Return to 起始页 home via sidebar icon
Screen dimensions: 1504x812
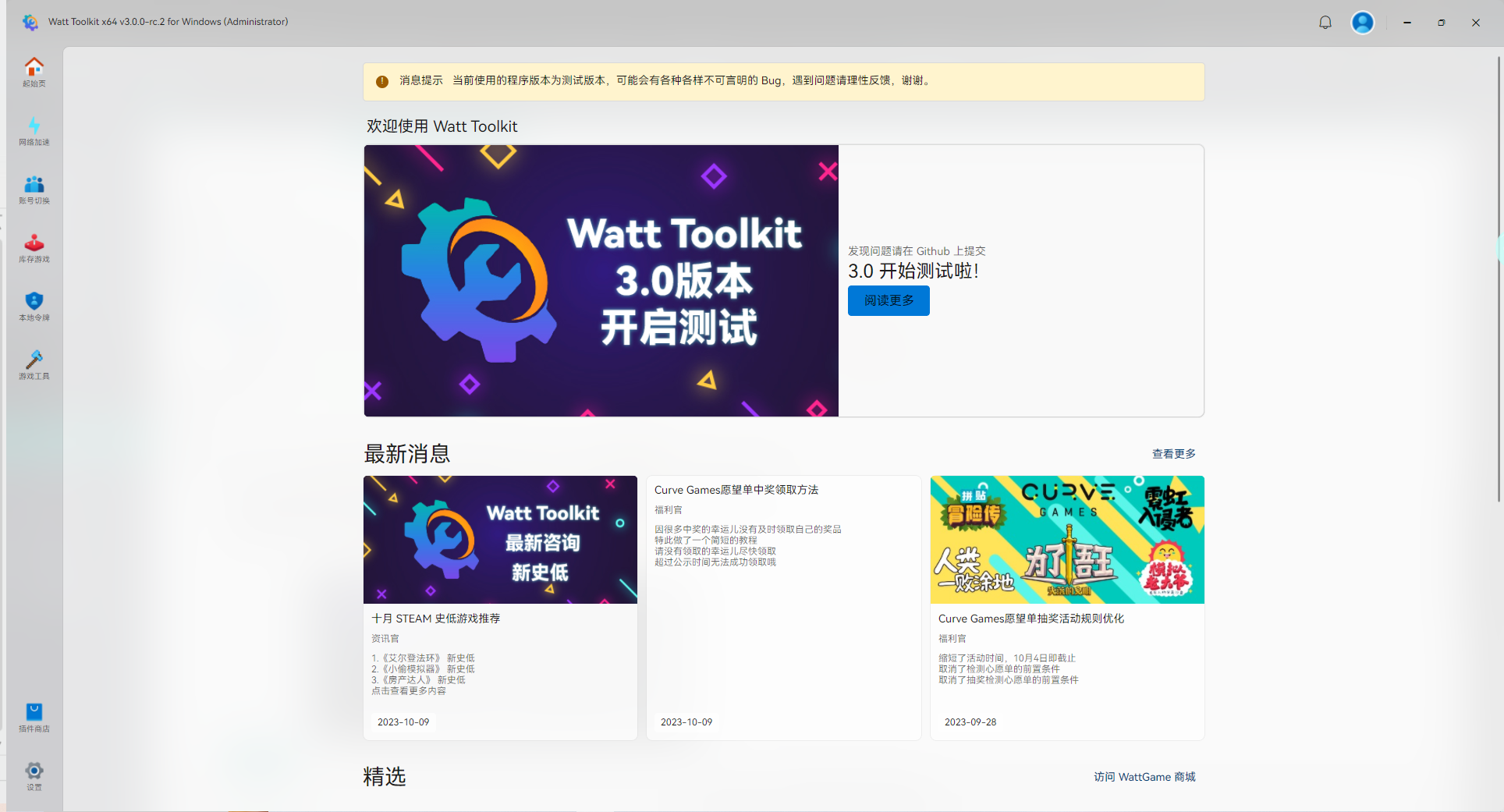[x=34, y=72]
